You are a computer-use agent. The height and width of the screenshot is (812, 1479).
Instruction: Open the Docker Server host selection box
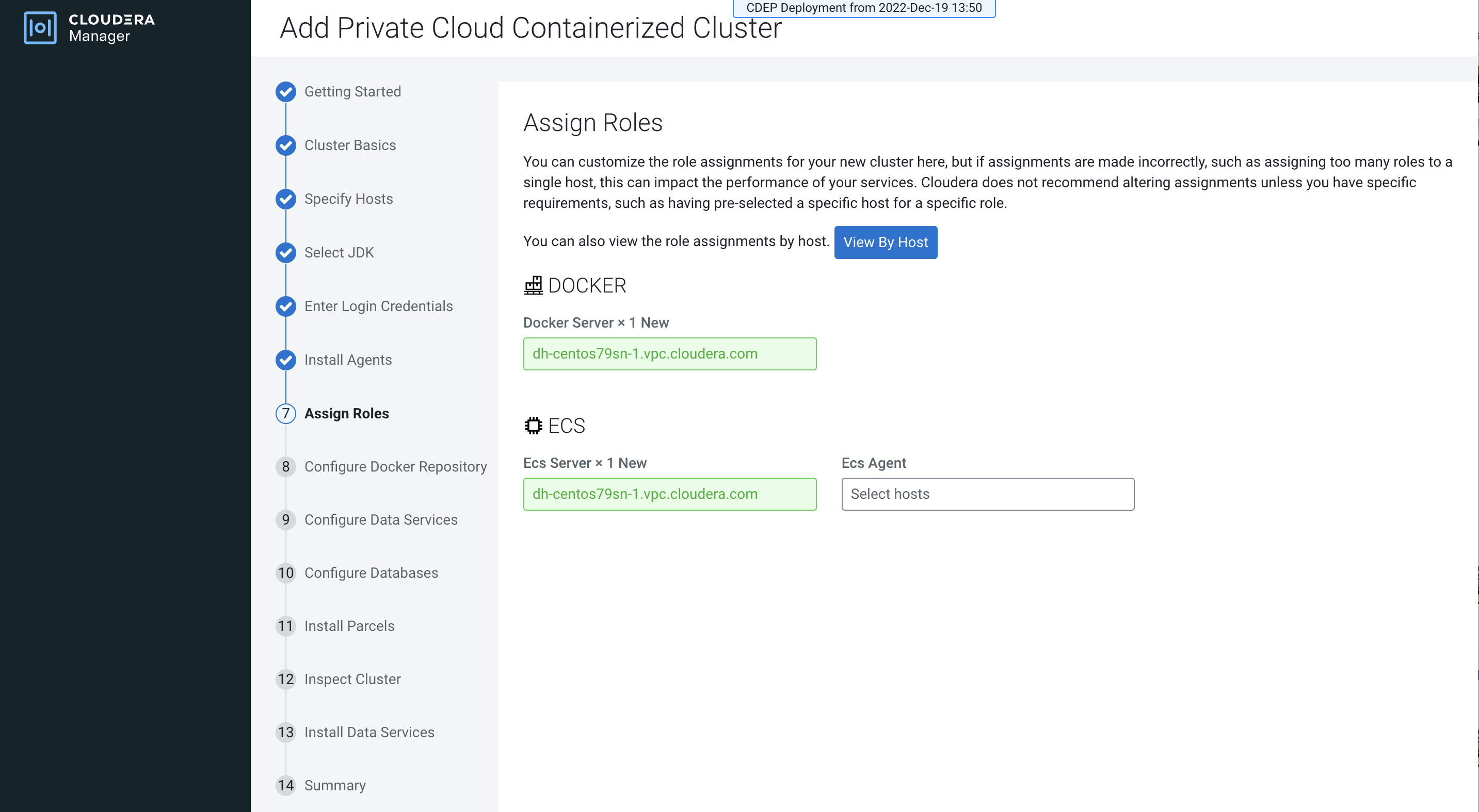click(669, 354)
